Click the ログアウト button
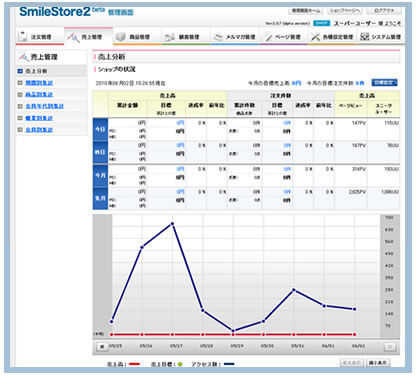The width and height of the screenshot is (417, 377). 384,11
